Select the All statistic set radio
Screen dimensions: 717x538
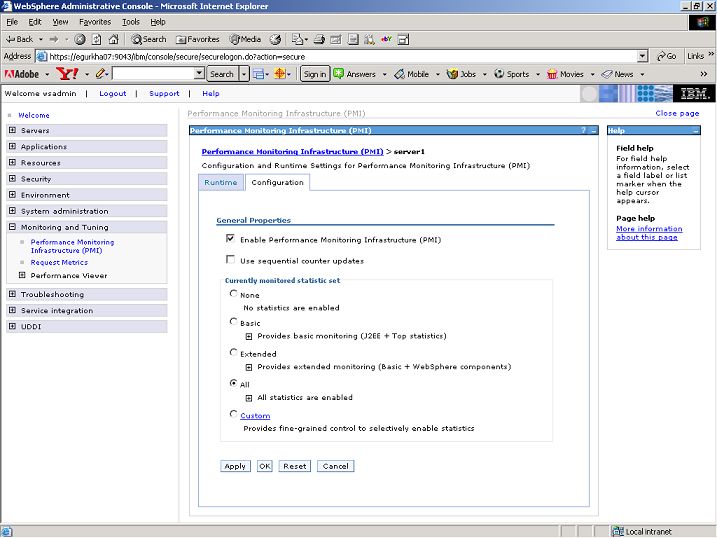pos(233,383)
